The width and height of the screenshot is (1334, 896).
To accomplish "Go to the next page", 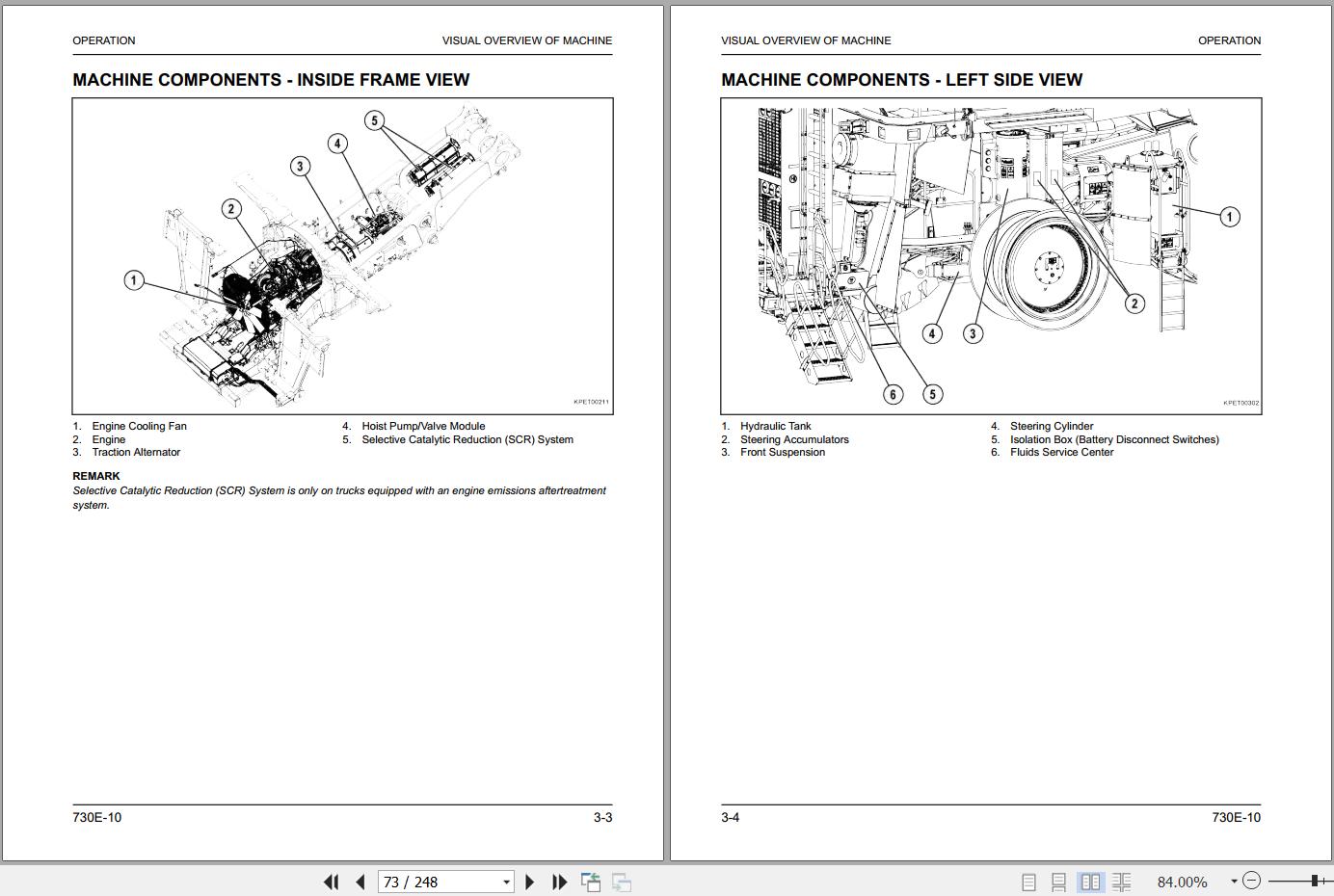I will pos(529,882).
